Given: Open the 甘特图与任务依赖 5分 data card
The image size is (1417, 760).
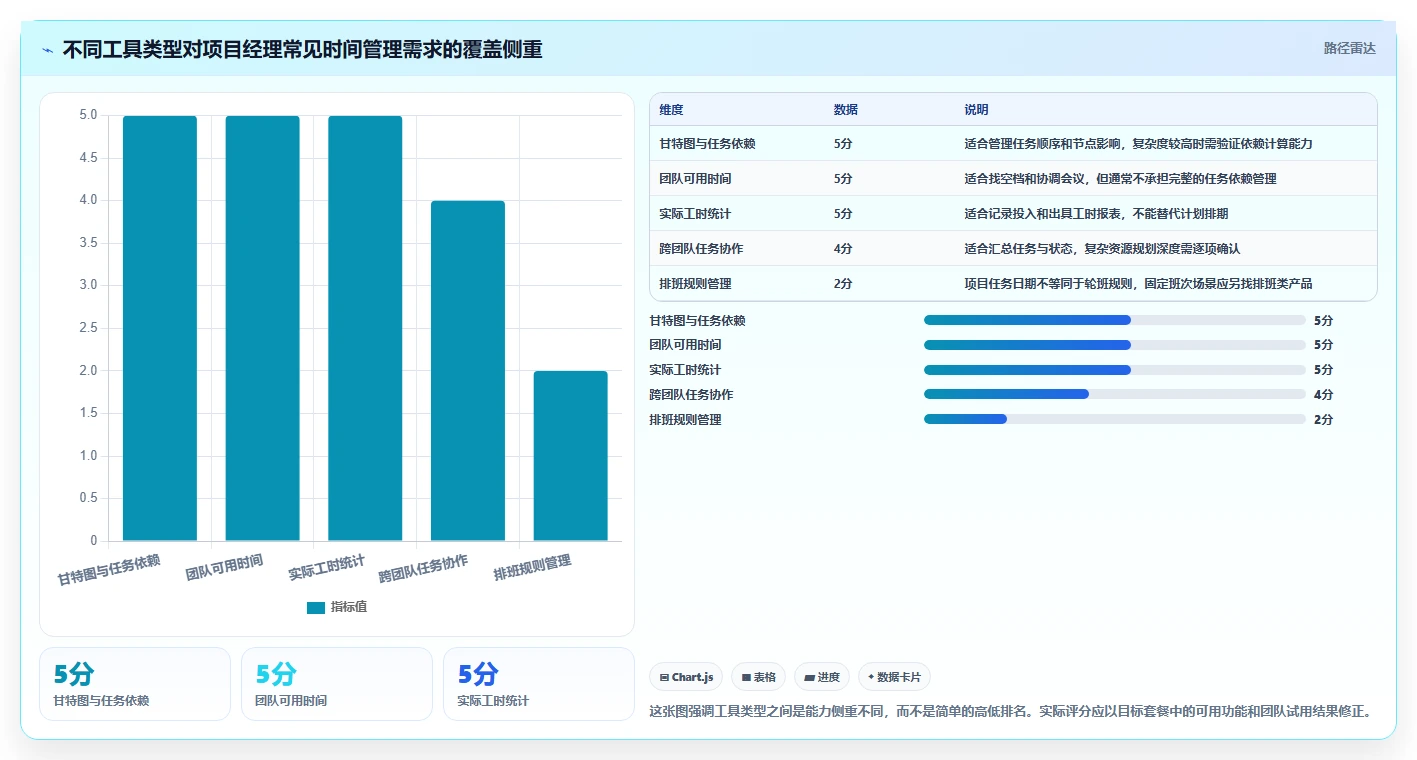Looking at the screenshot, I should click(135, 684).
